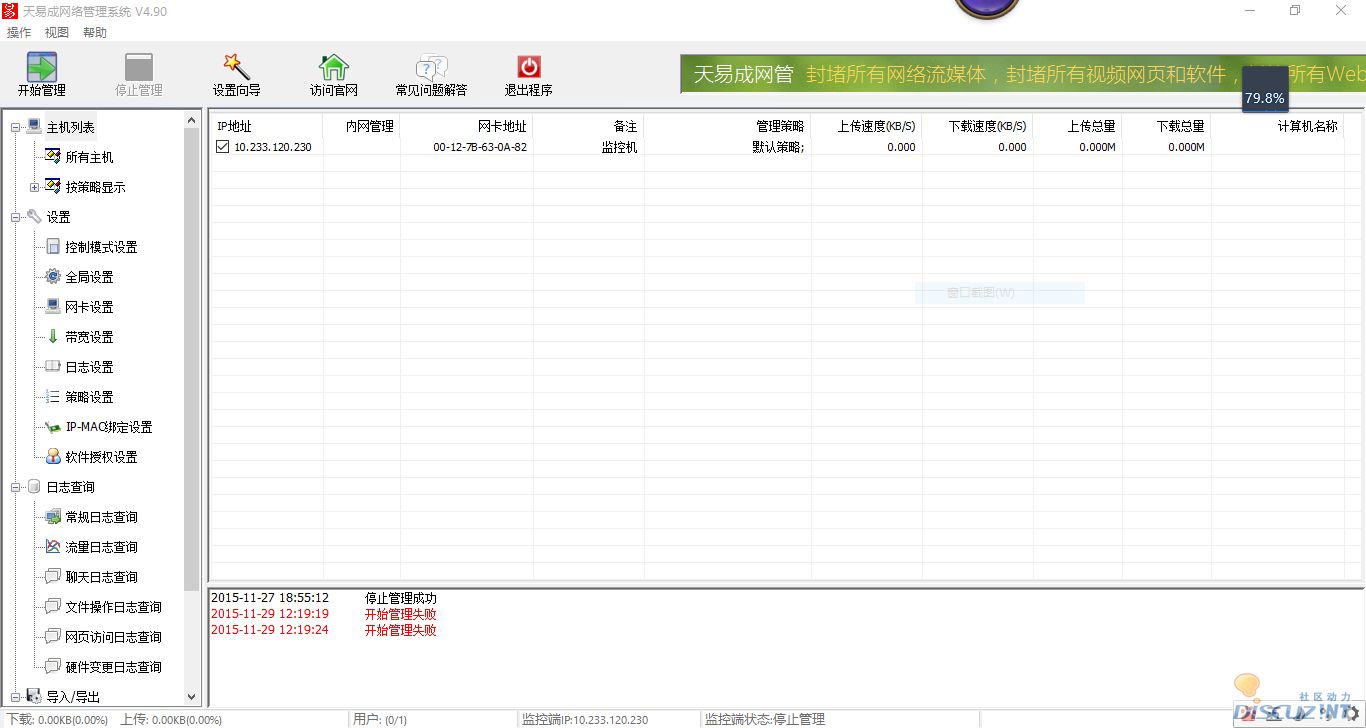Open the 设置向导 setup wizard
Screen dimensions: 1366x728
click(236, 68)
